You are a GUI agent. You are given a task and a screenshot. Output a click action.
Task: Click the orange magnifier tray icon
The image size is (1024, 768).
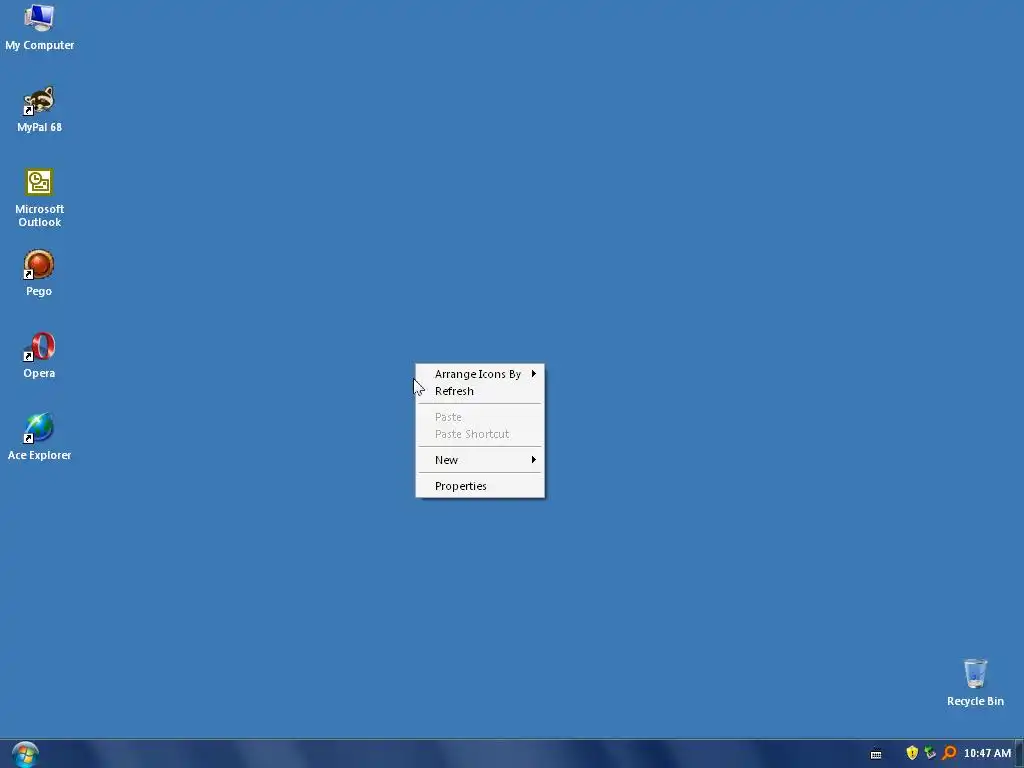[949, 753]
